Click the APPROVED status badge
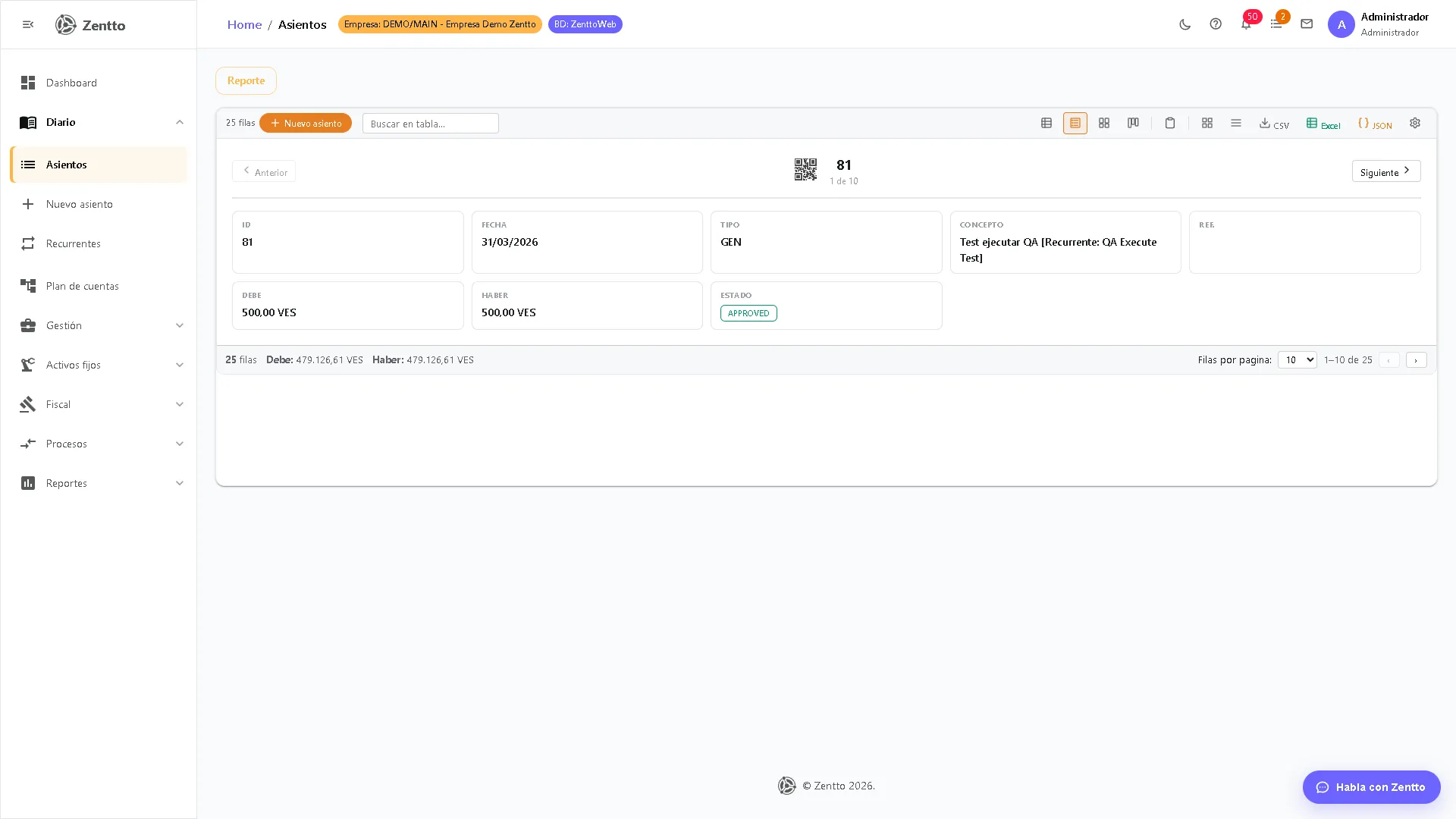This screenshot has height=819, width=1456. tap(748, 313)
